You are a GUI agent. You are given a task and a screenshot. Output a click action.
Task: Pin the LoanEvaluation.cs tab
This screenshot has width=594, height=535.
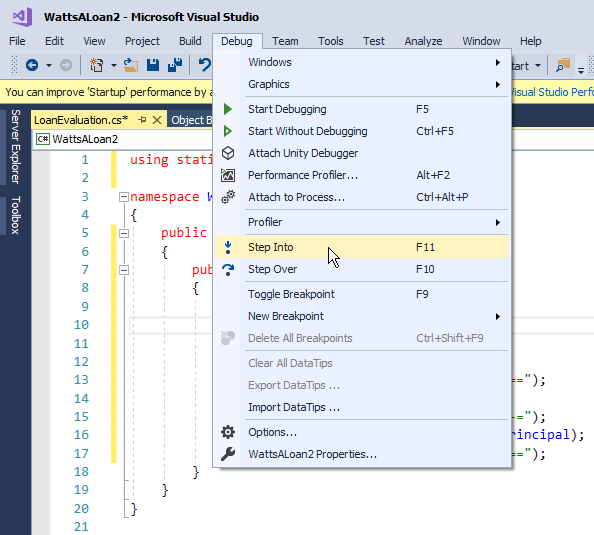[x=142, y=120]
